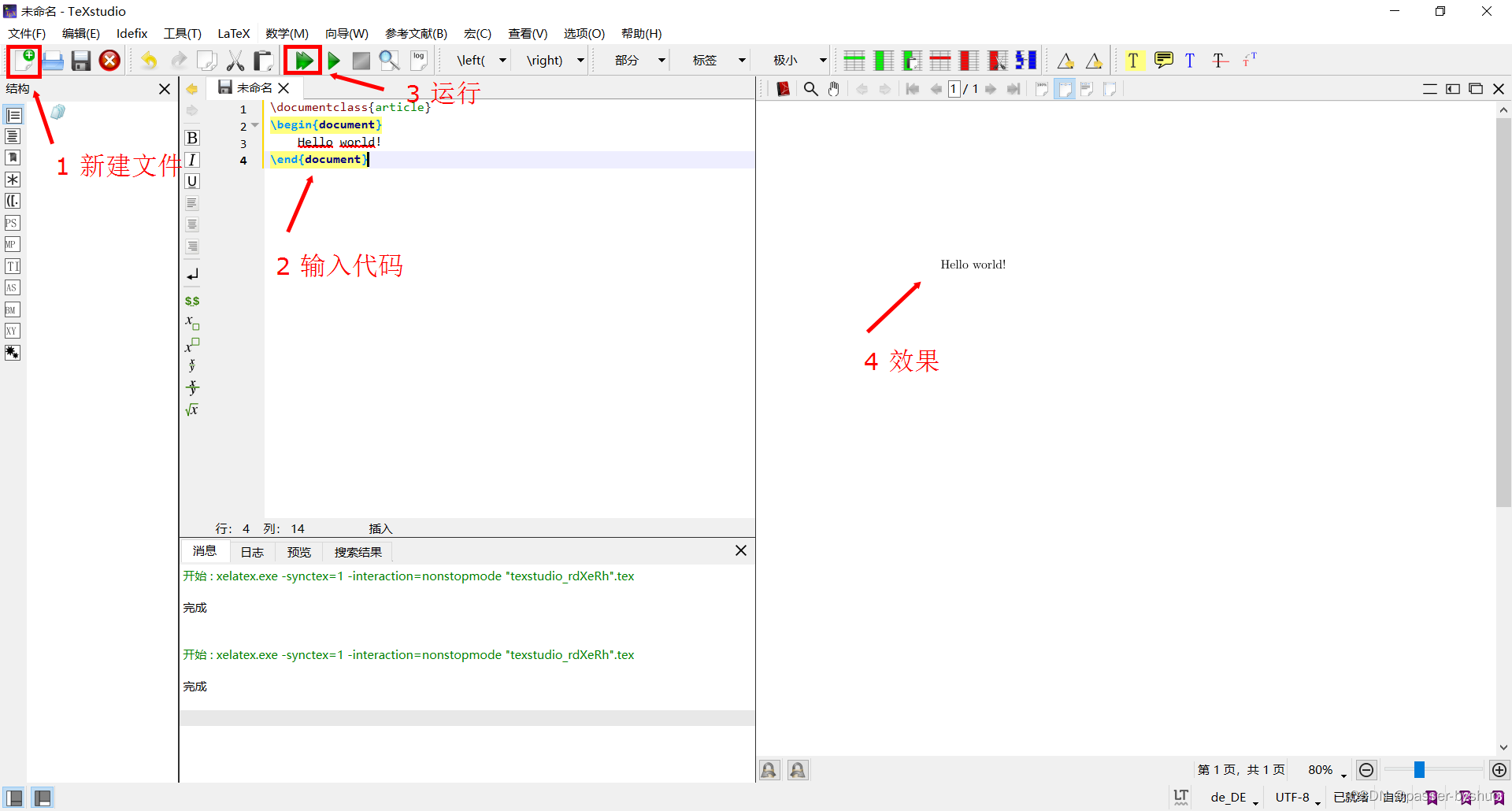Add a table column with the green column icon
Screen dimensions: 1512x811
pos(884,61)
